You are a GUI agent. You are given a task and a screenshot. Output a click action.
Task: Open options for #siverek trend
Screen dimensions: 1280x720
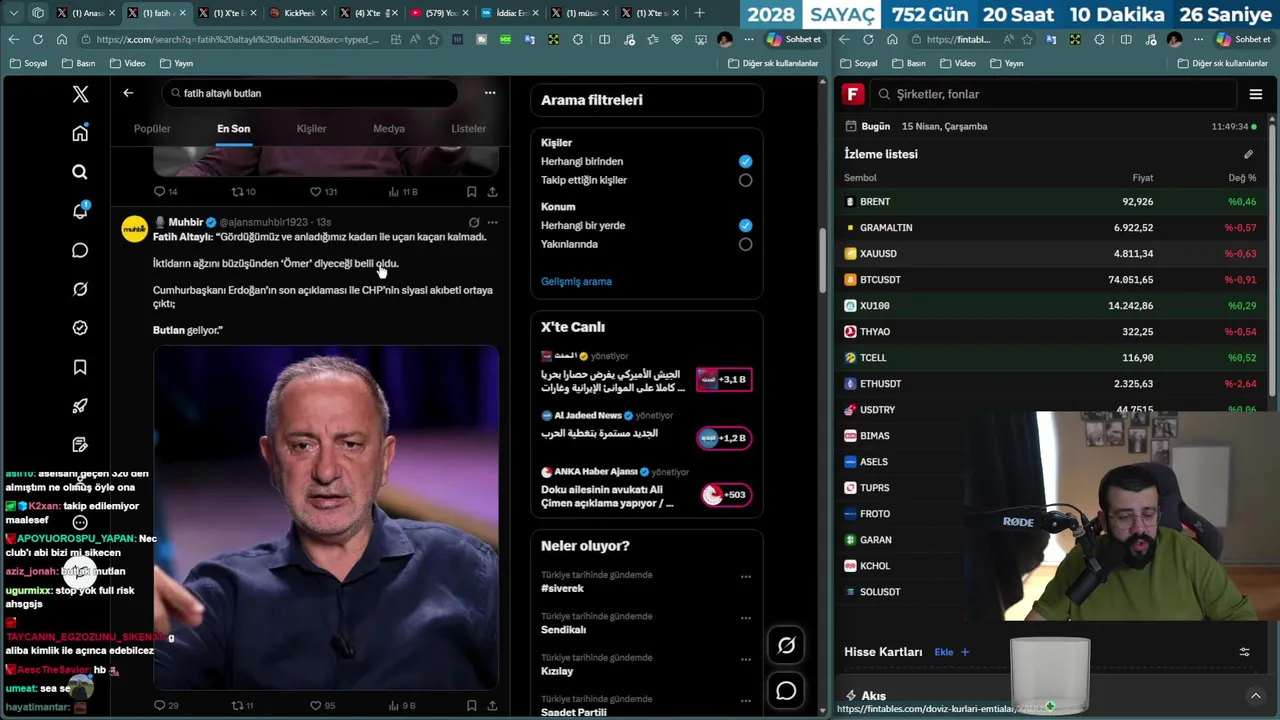[745, 576]
